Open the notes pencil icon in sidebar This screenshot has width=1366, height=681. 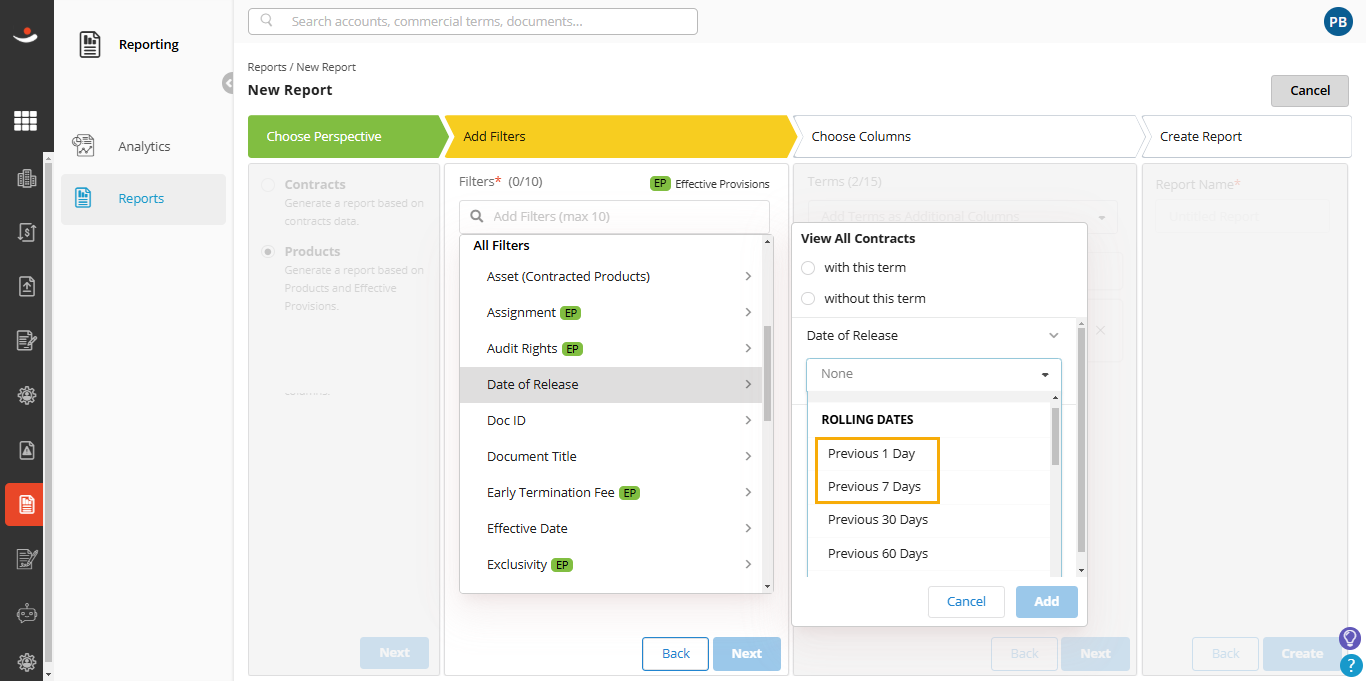coord(26,559)
